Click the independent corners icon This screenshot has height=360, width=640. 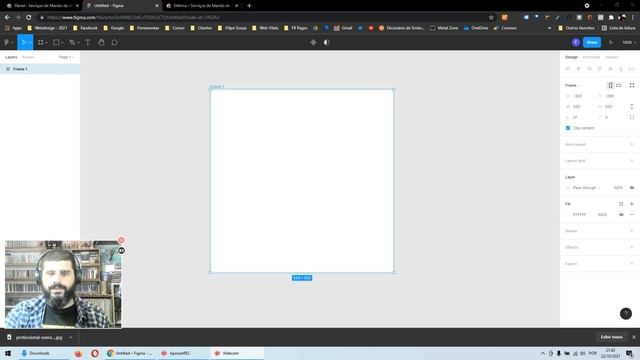(632, 117)
